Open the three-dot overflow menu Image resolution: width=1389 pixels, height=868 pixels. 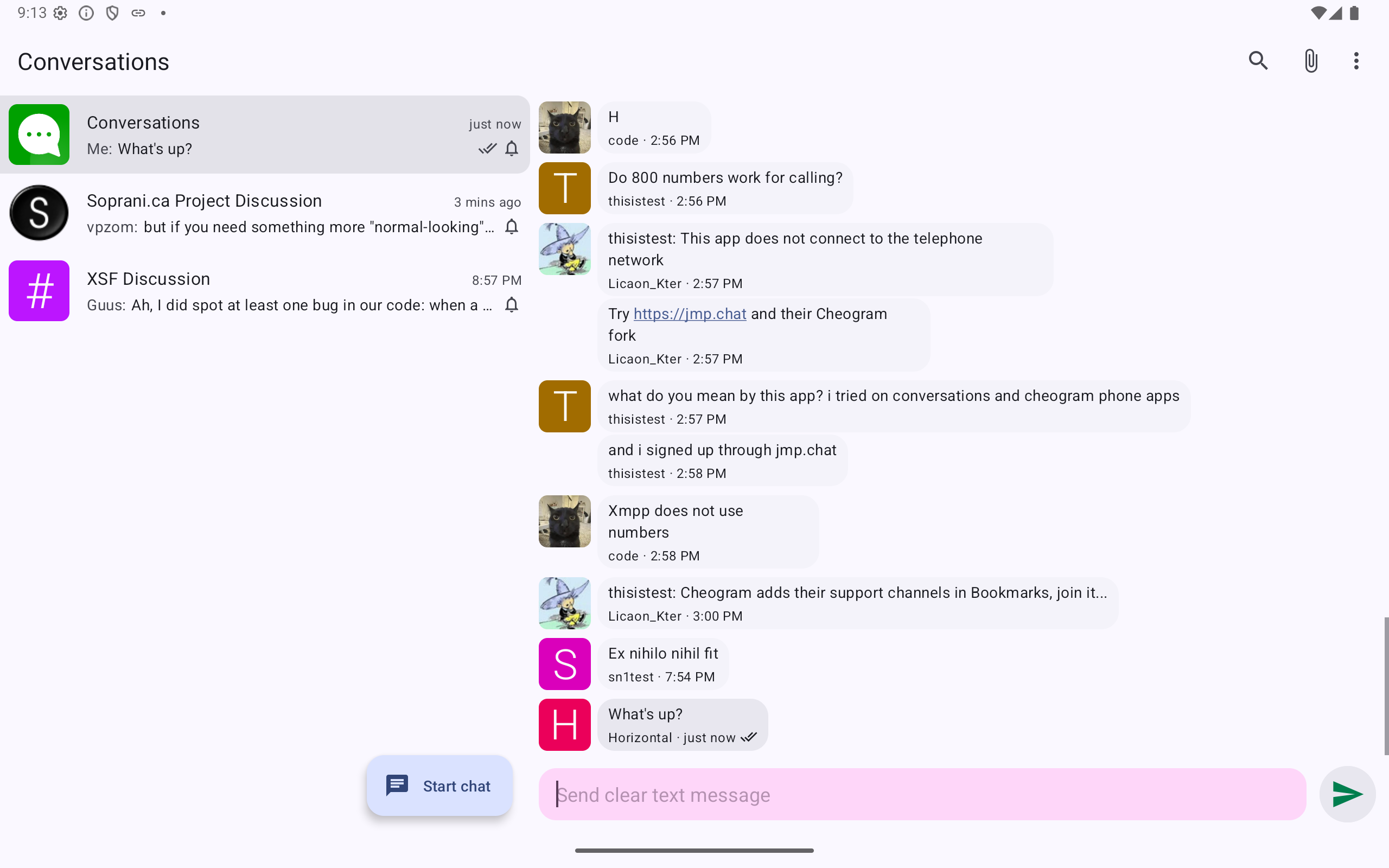coord(1356,61)
